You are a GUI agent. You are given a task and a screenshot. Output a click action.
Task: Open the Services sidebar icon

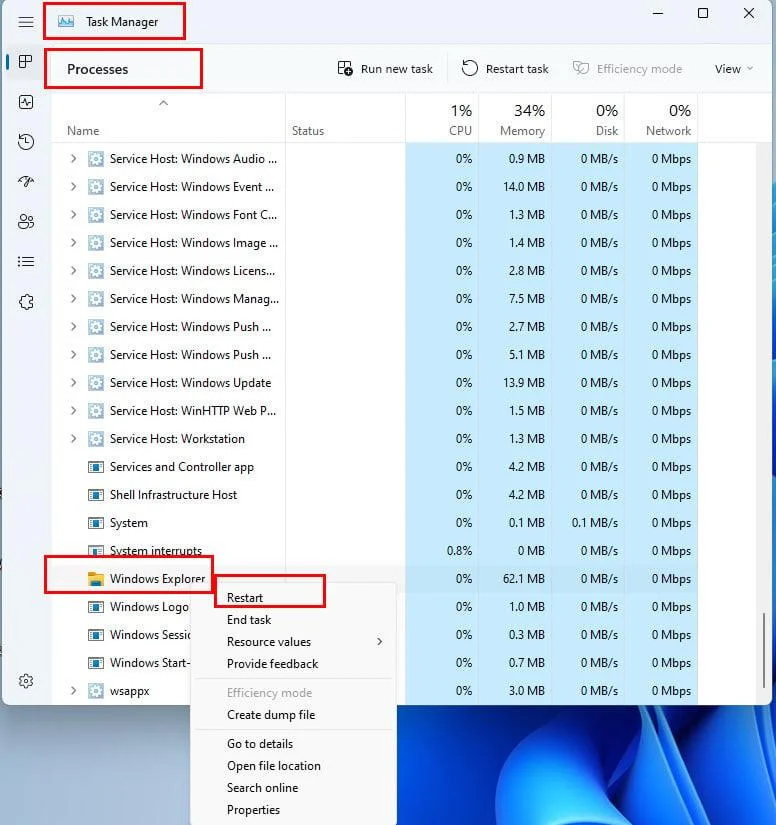(26, 301)
